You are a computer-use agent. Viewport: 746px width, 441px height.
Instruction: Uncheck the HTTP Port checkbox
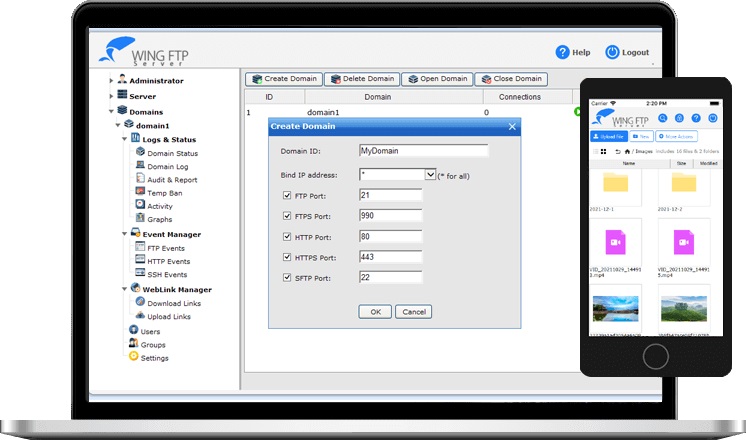287,236
